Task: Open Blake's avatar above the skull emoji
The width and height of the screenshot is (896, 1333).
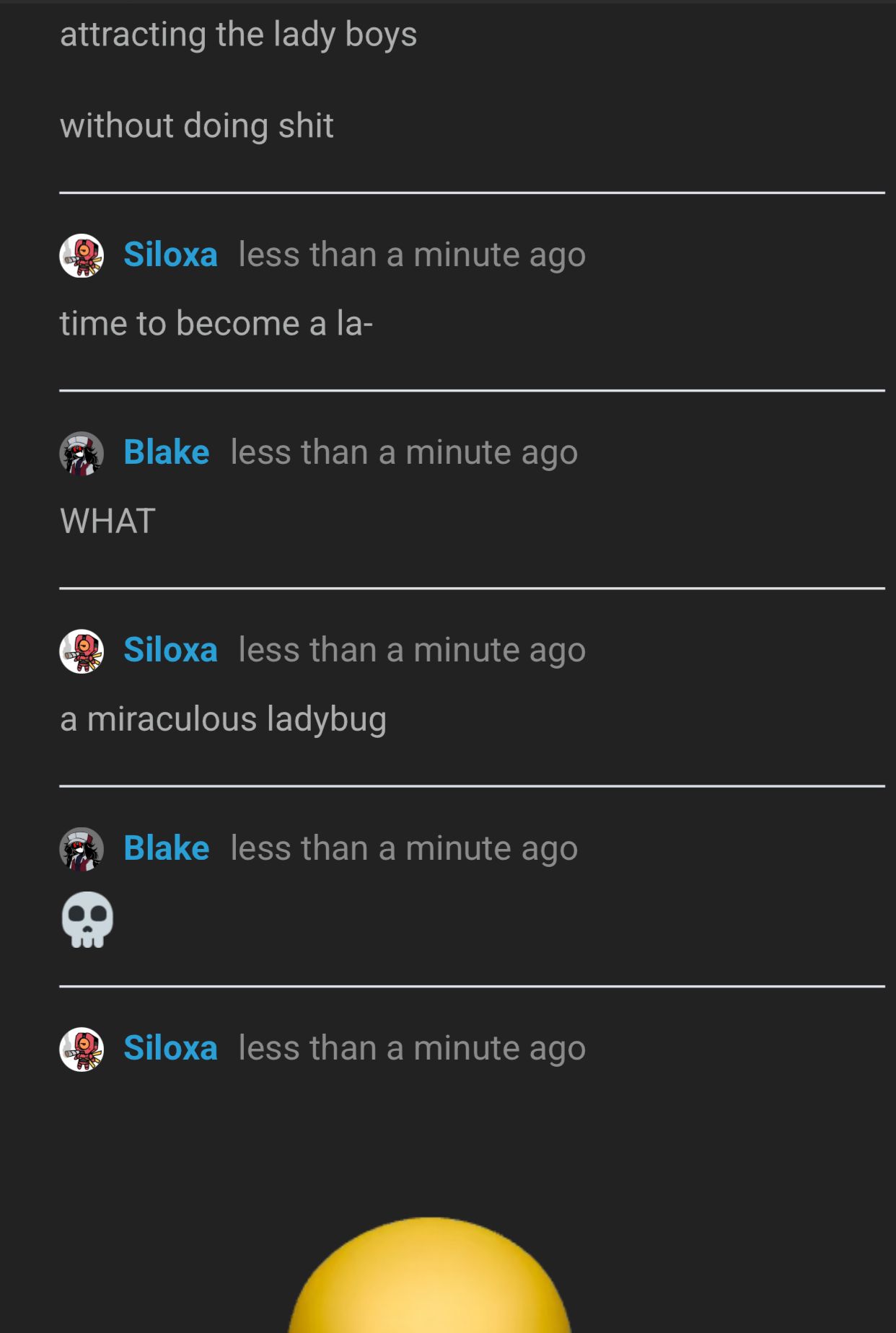Action: [82, 849]
